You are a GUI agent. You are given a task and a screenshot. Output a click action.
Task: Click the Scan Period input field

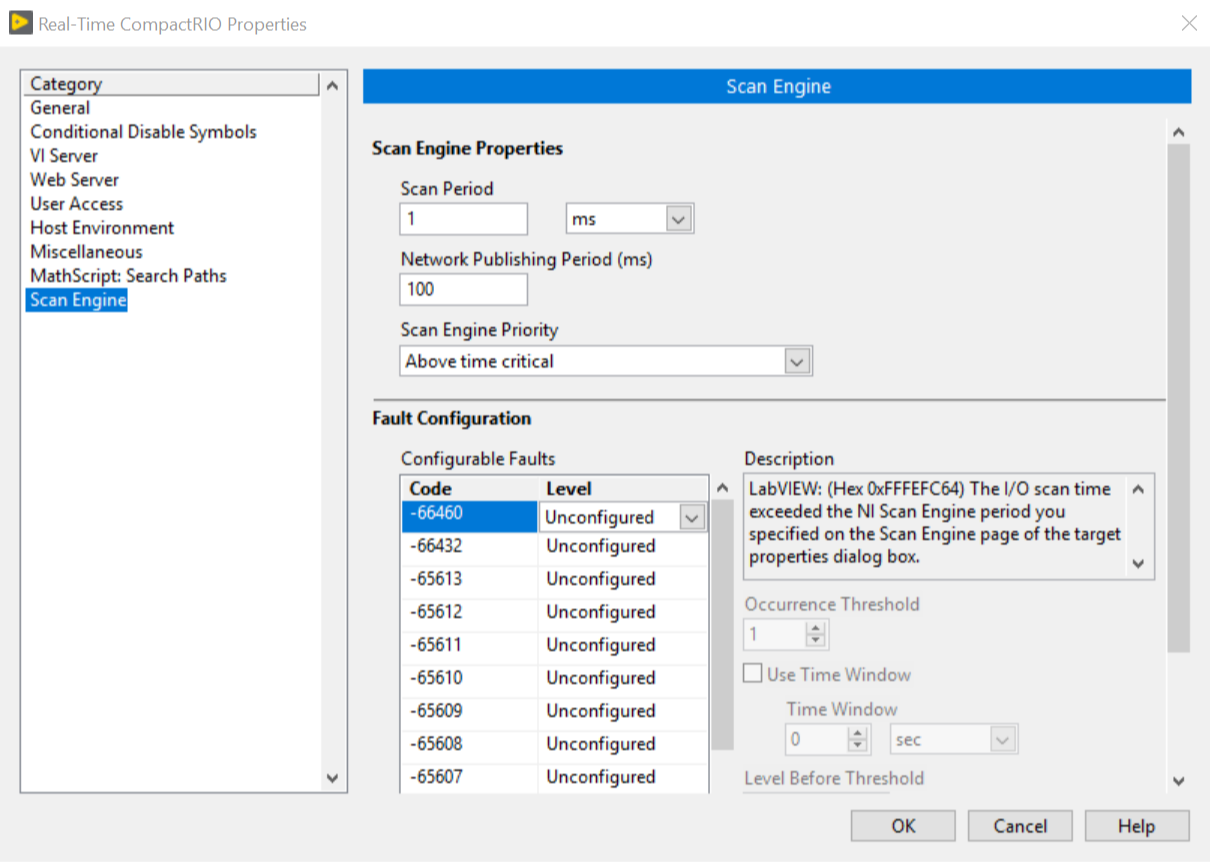click(463, 219)
